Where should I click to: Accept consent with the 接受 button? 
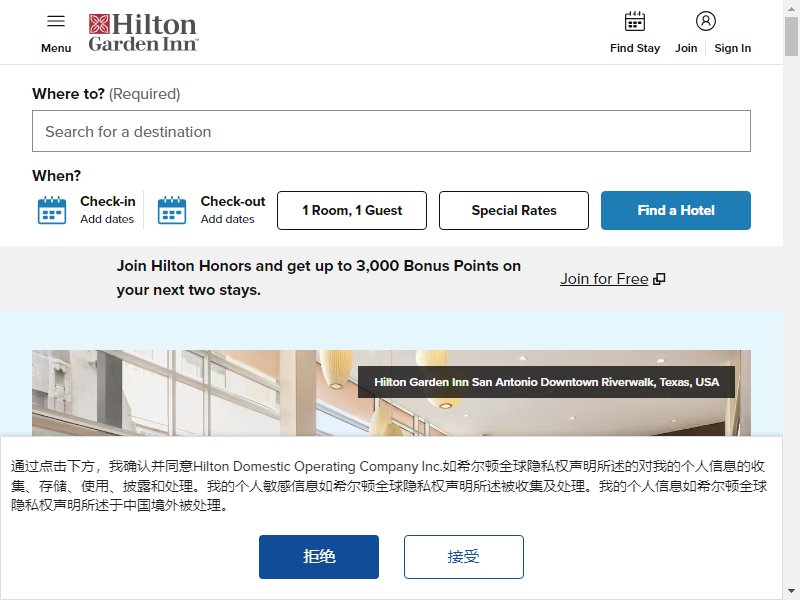[464, 557]
